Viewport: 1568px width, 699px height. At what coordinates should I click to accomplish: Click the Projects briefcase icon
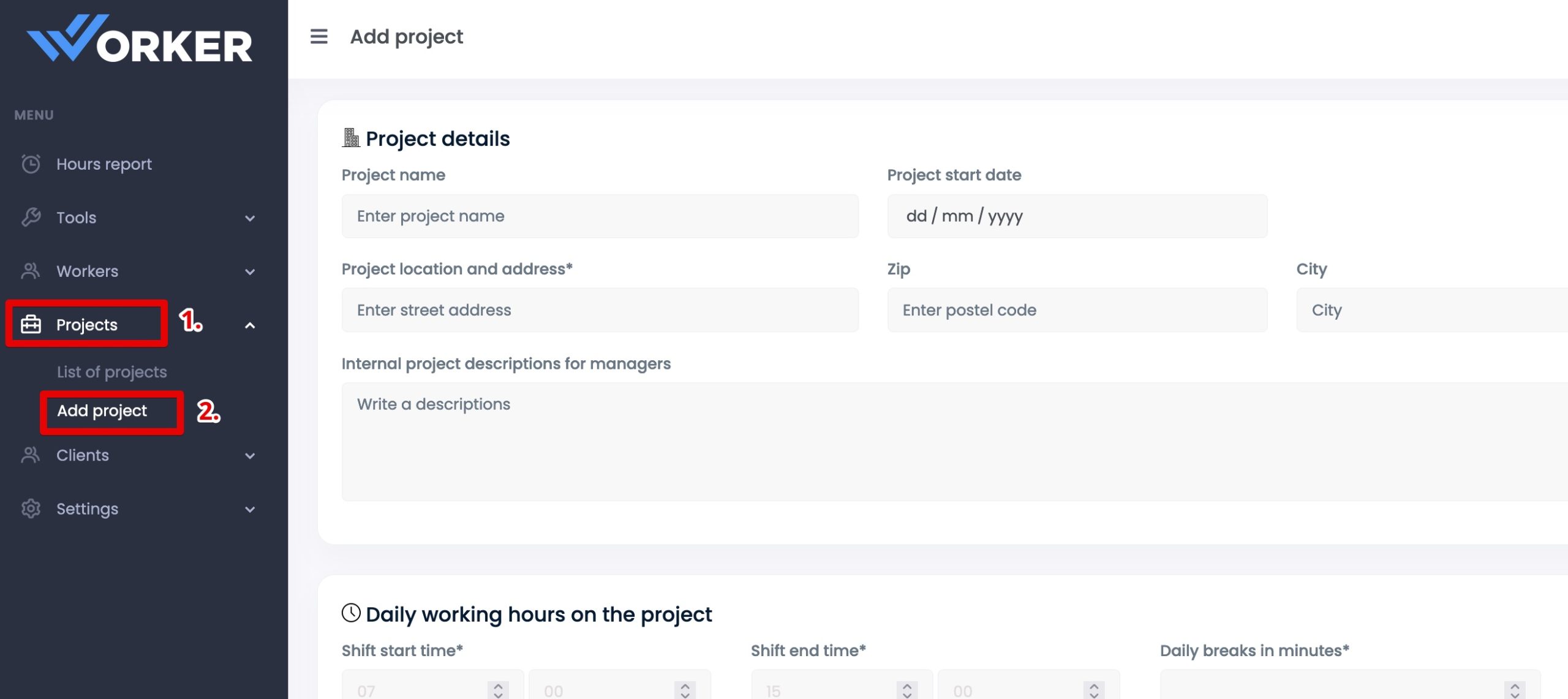click(31, 324)
